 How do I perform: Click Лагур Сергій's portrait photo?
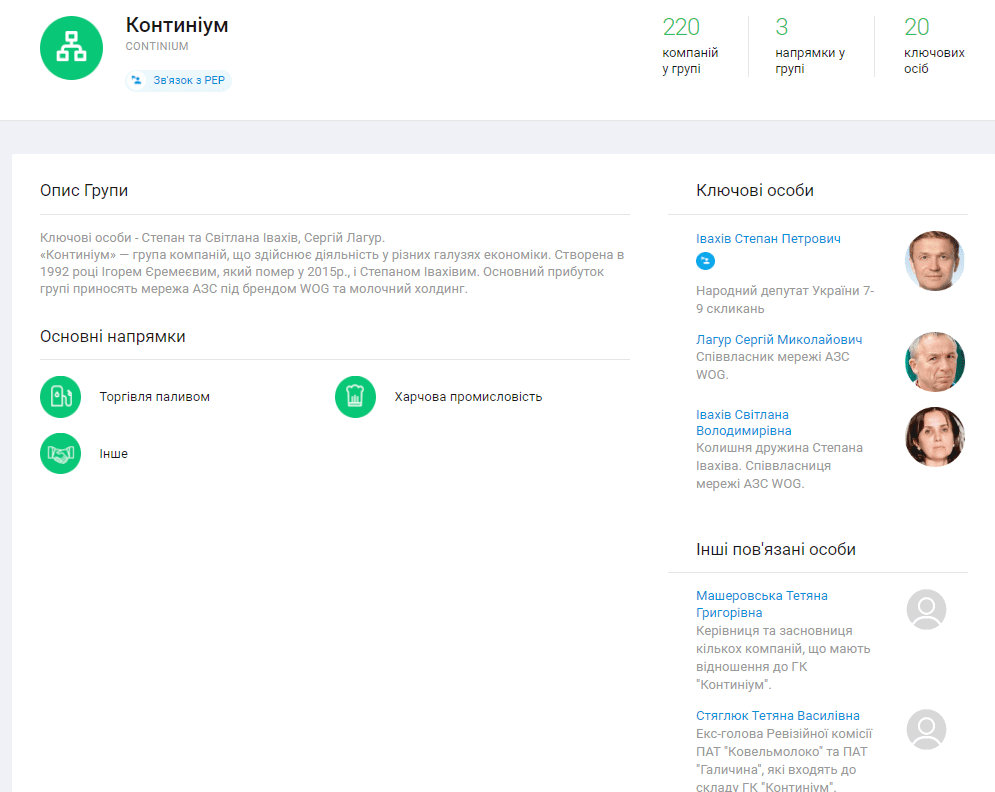pos(935,362)
